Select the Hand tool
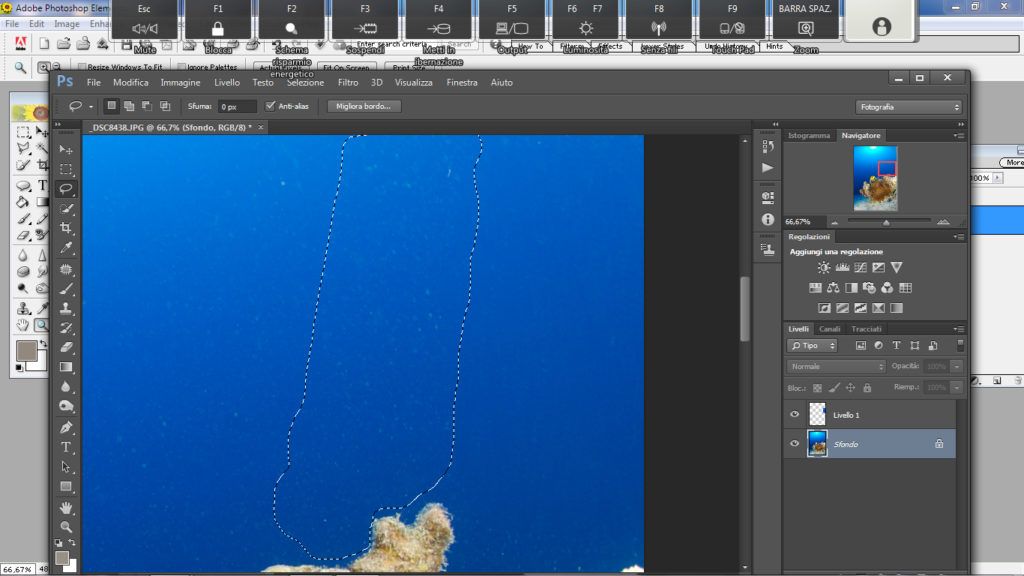 coord(66,507)
